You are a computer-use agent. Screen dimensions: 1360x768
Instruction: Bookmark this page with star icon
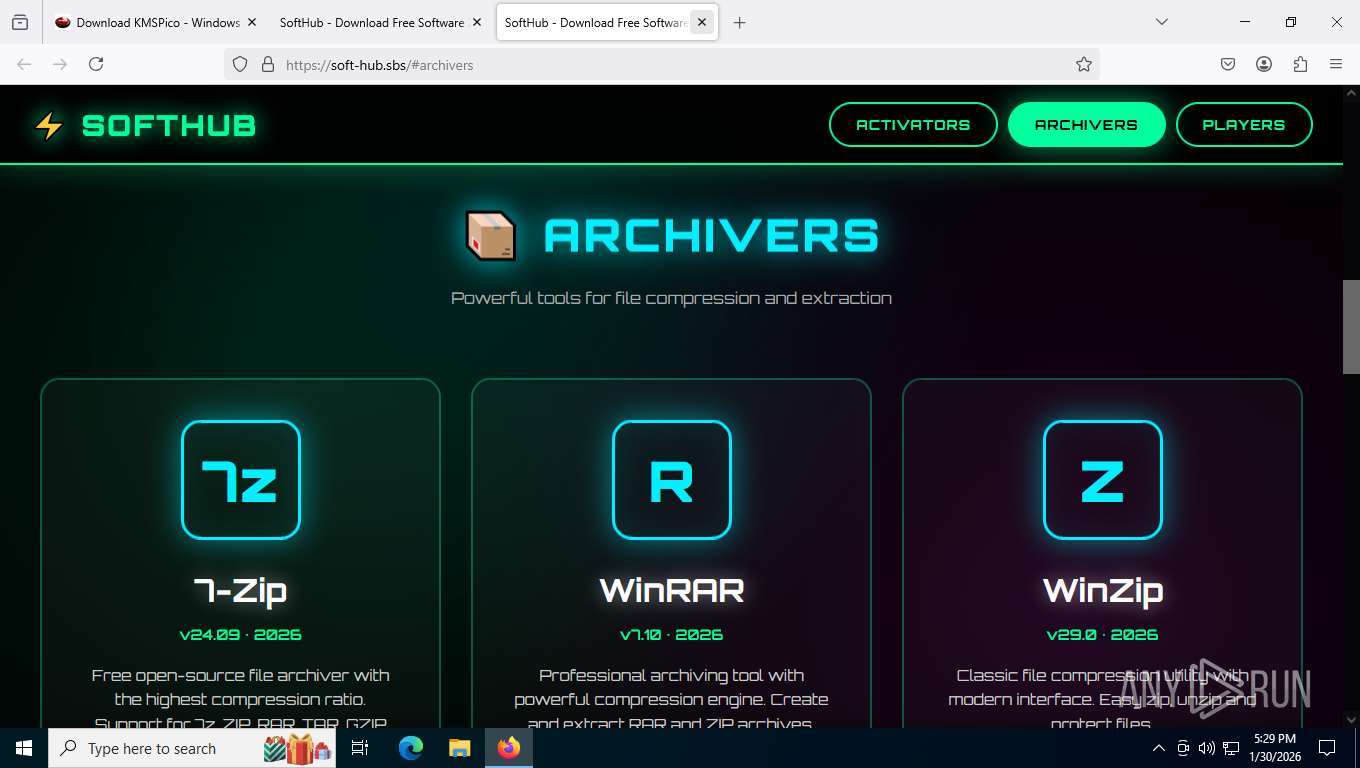(x=1084, y=64)
